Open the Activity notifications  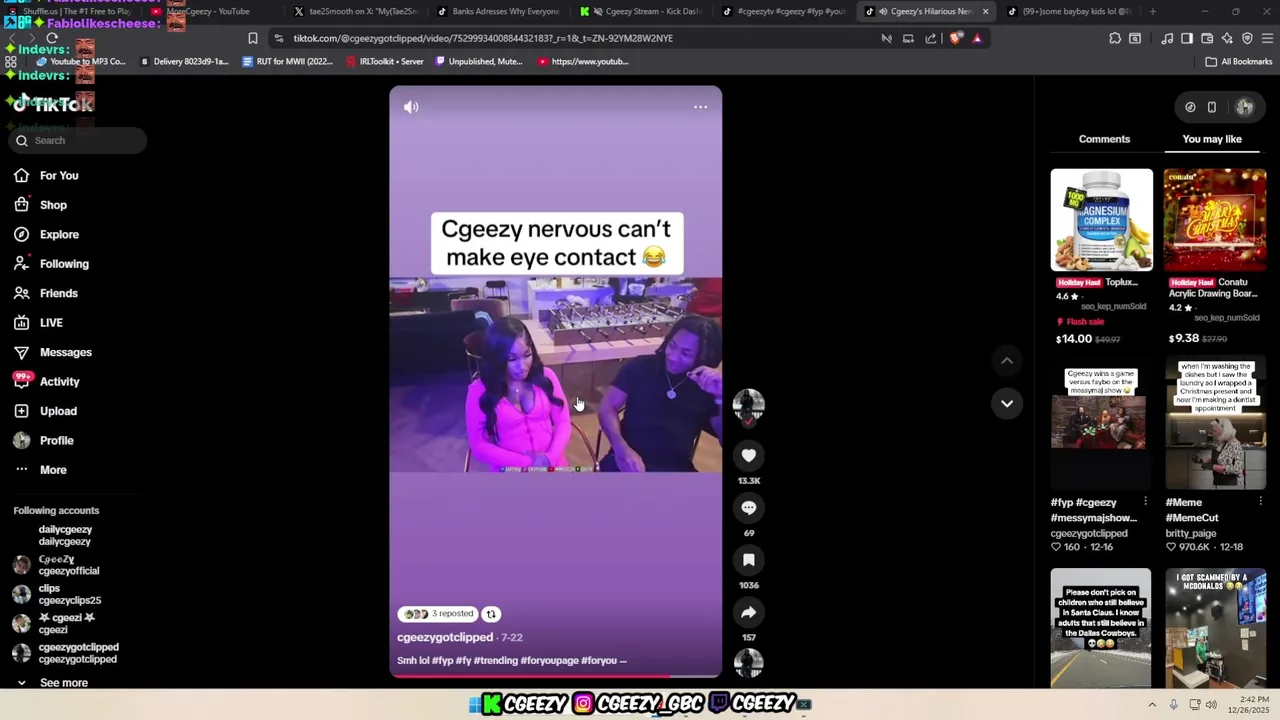point(46,381)
